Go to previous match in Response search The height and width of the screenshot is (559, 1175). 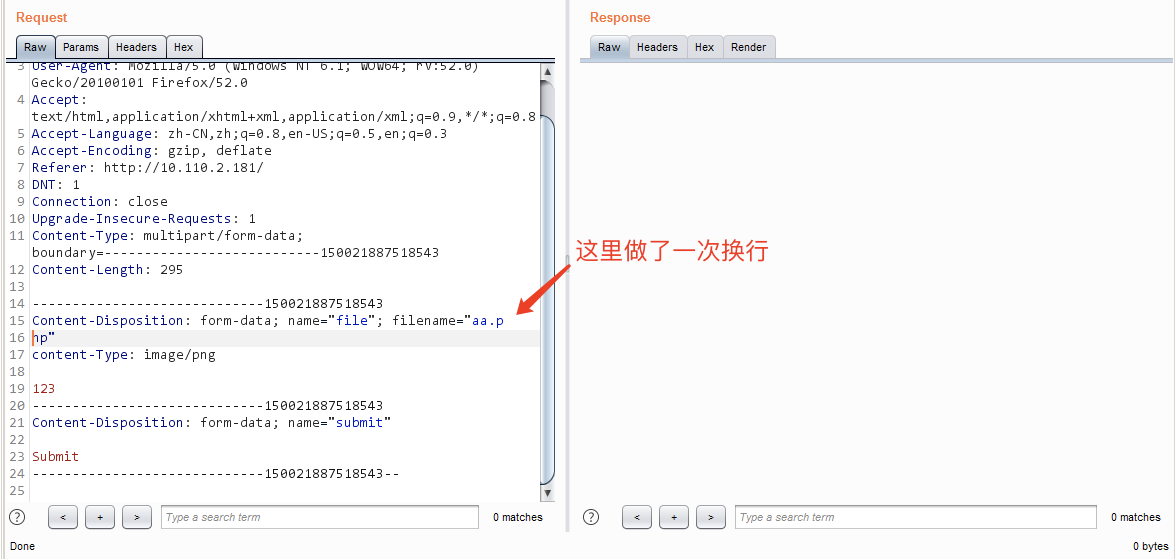637,517
